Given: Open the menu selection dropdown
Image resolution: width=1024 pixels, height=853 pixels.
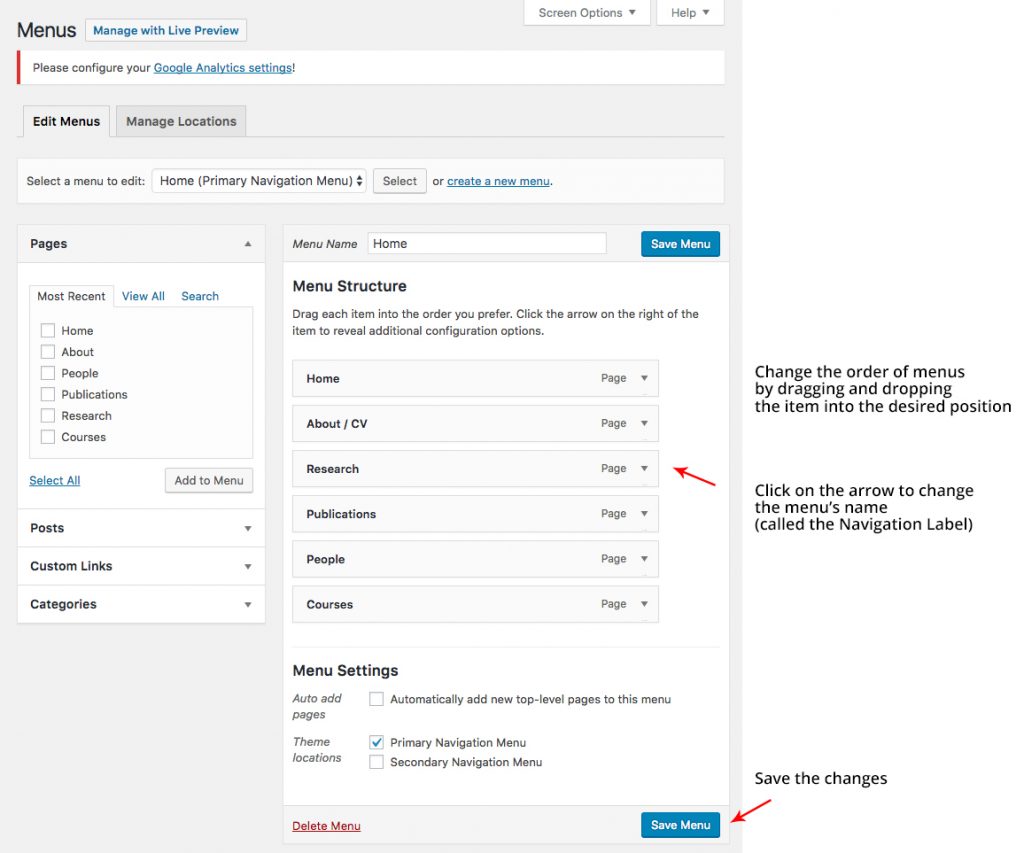Looking at the screenshot, I should 259,181.
